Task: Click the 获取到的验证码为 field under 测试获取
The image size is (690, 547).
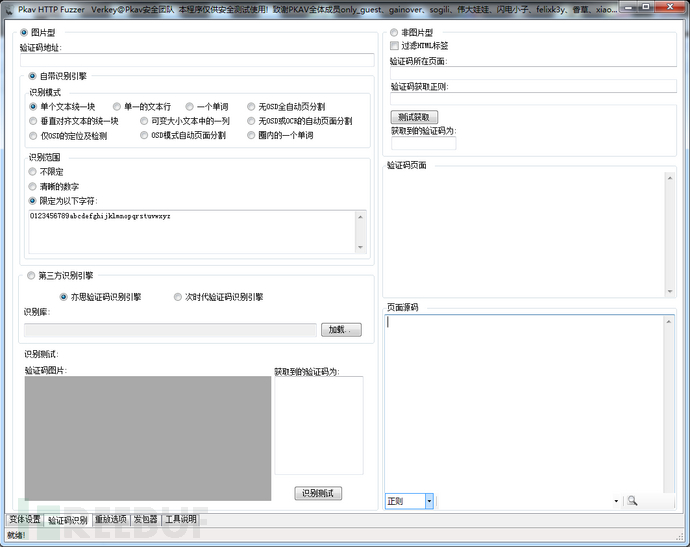Action: click(423, 143)
